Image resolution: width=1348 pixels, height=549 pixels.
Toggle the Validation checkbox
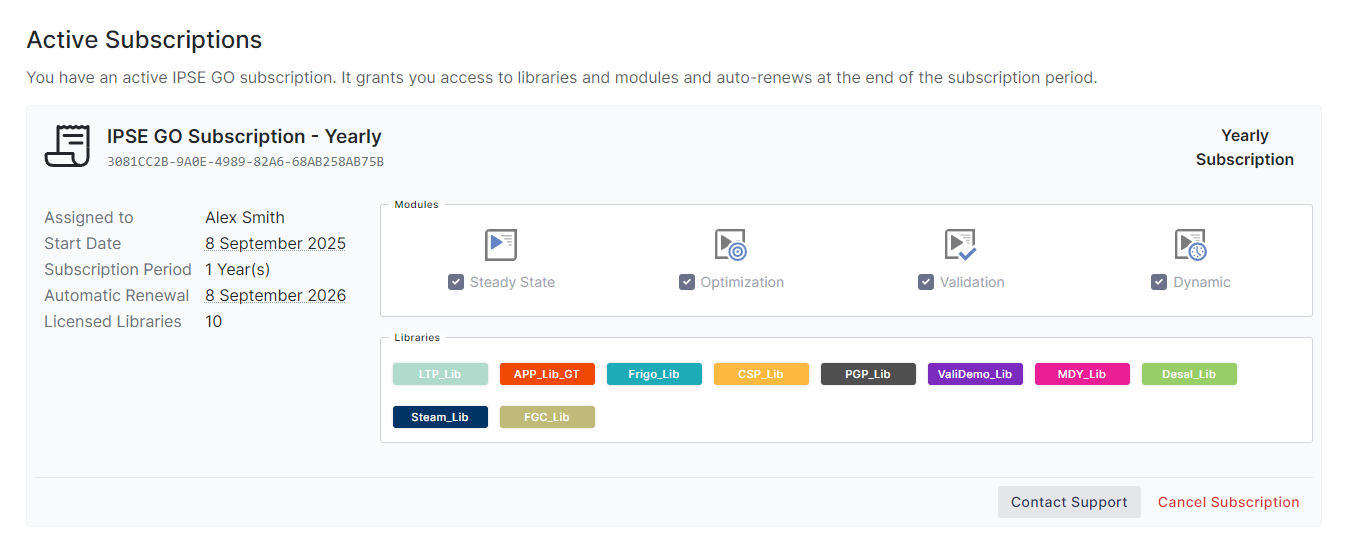[926, 282]
